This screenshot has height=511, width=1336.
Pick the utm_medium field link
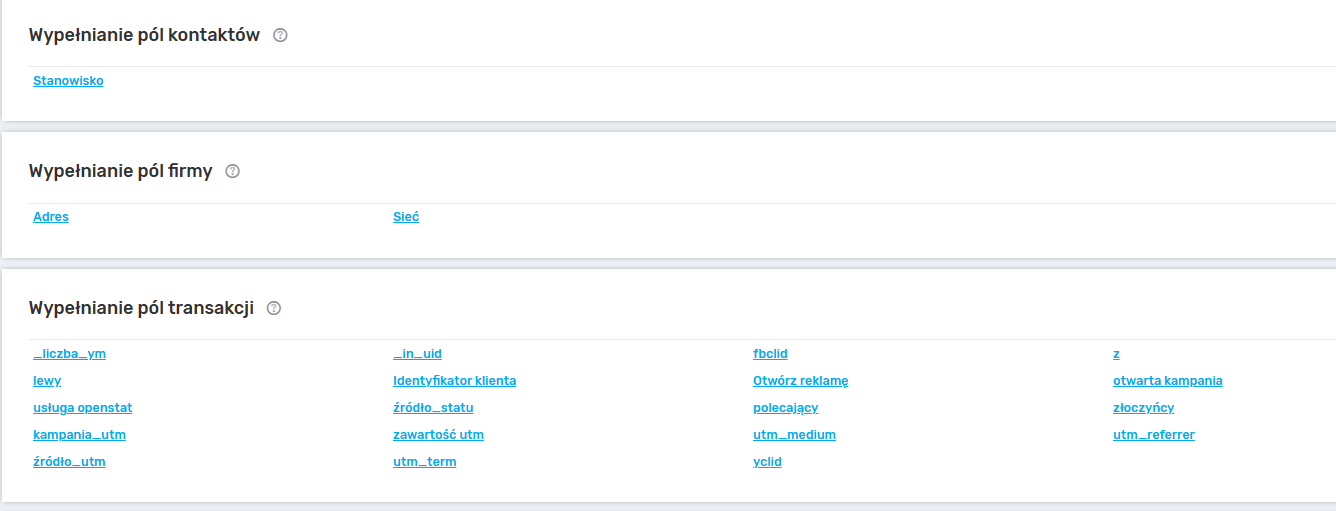click(x=794, y=435)
